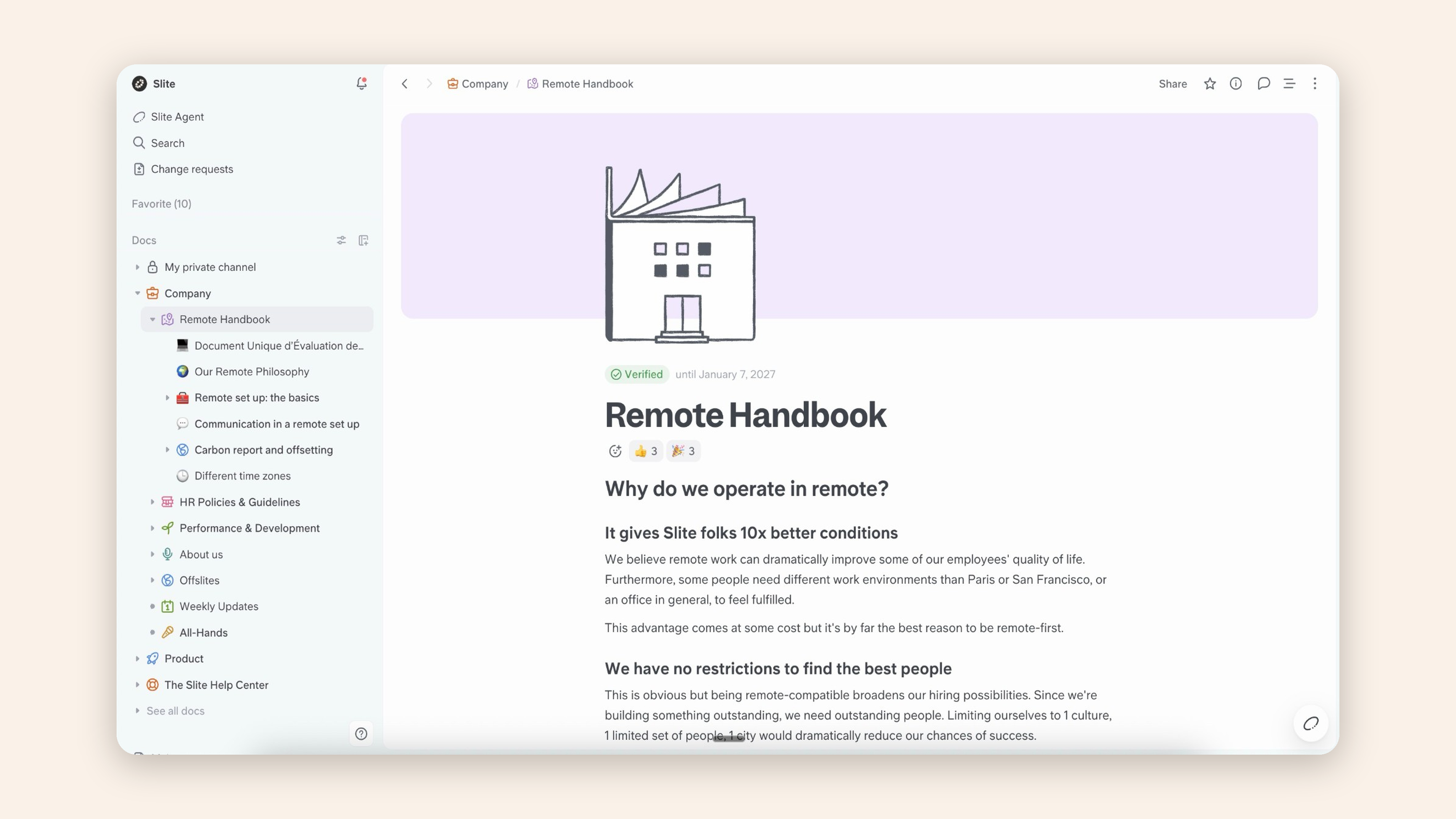Expand the Product channel
The height and width of the screenshot is (819, 1456).
pyautogui.click(x=137, y=658)
